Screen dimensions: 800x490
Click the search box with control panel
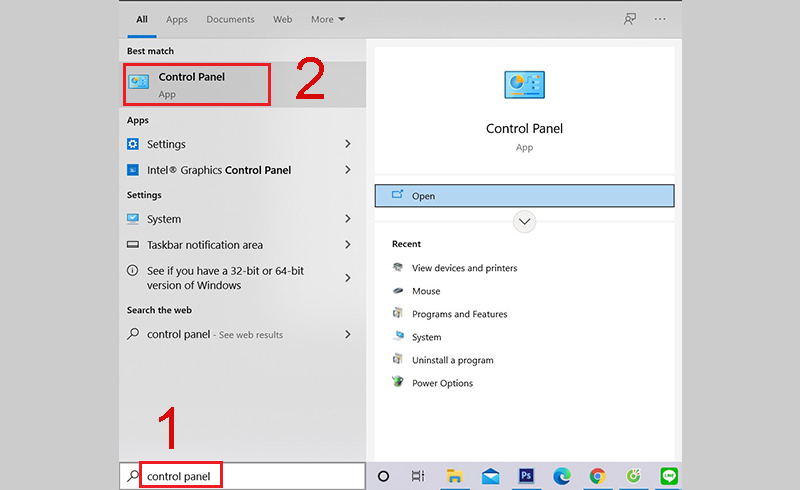point(242,476)
